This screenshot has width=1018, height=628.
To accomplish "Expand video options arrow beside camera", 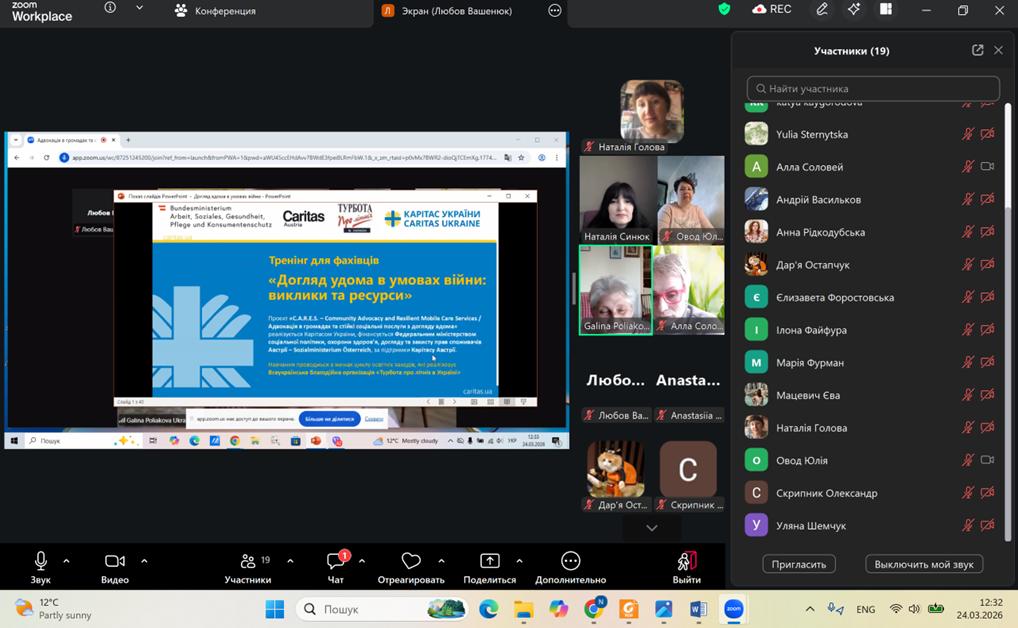I will 144,561.
